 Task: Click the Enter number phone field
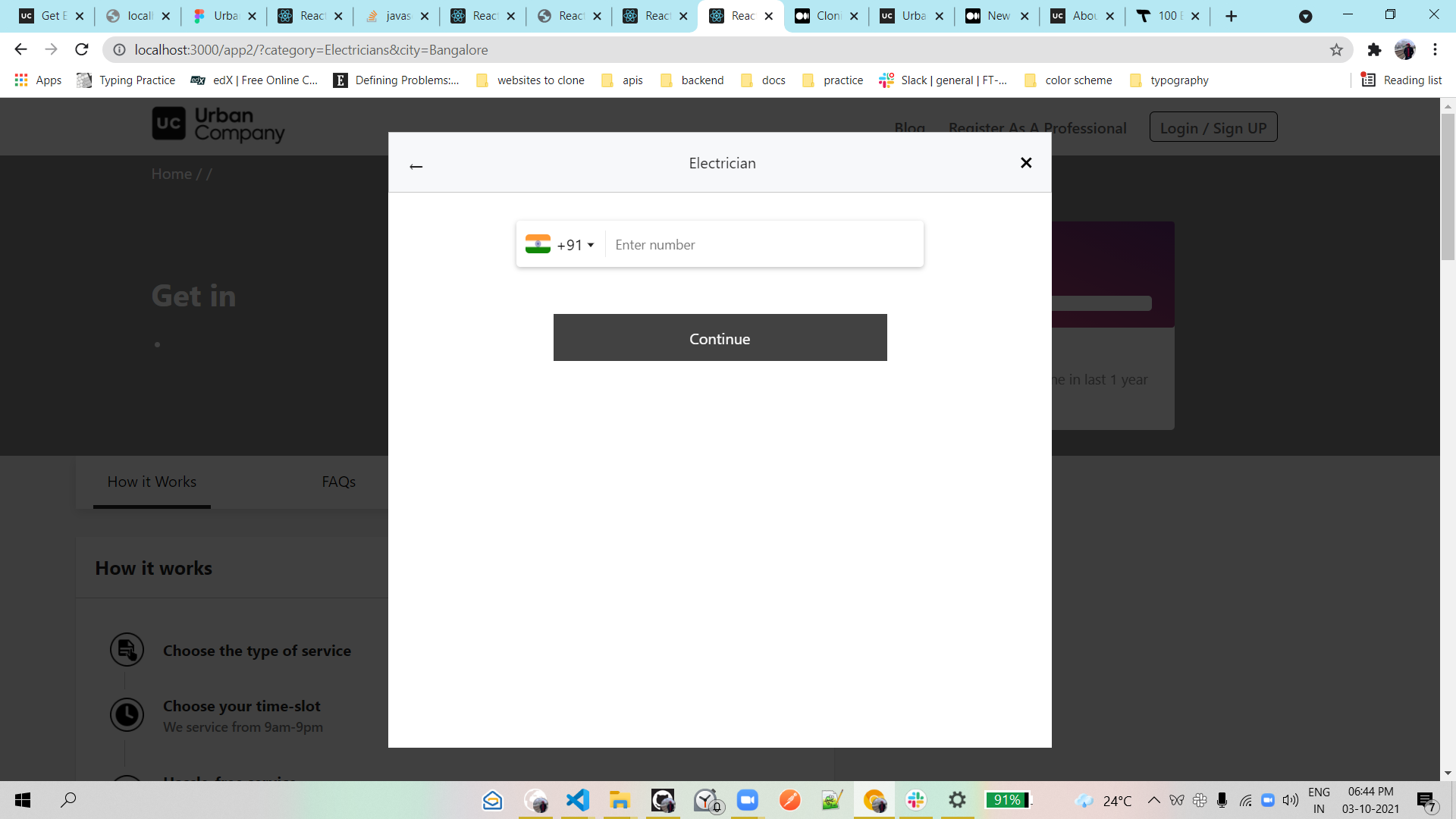764,245
